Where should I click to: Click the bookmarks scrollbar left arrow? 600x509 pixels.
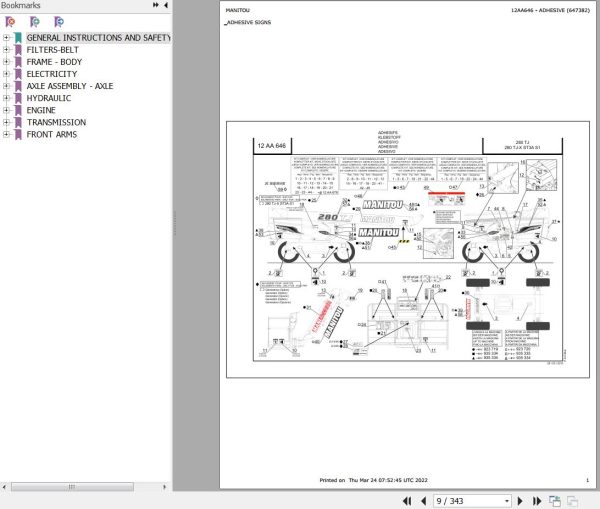[4, 487]
